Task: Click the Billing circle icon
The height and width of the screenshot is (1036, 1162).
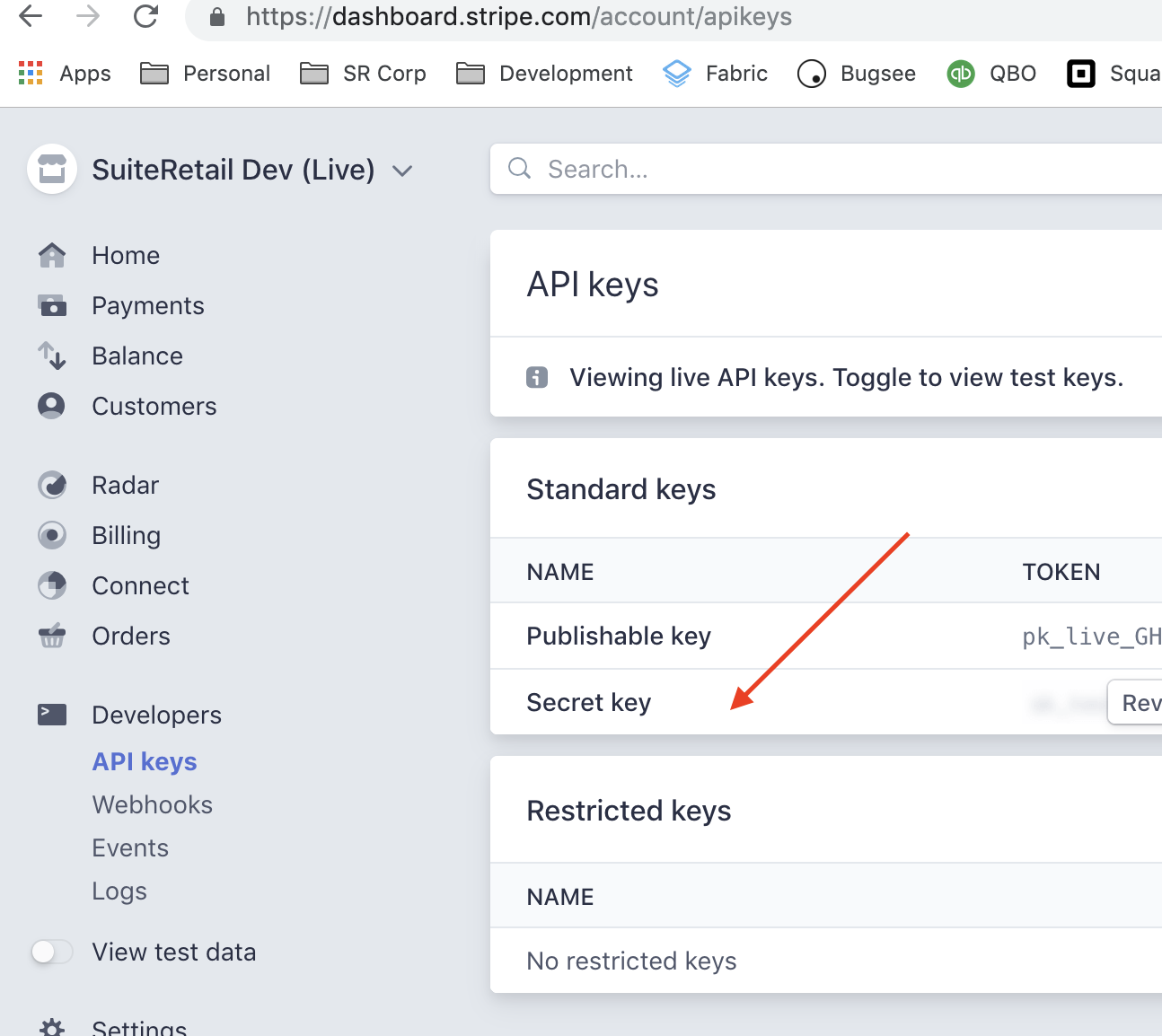Action: (52, 536)
